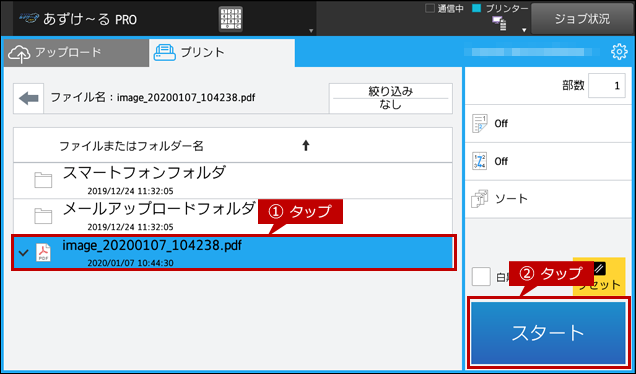Switch to the プリント tab
Viewport: 636px width, 374px height.
tap(222, 53)
